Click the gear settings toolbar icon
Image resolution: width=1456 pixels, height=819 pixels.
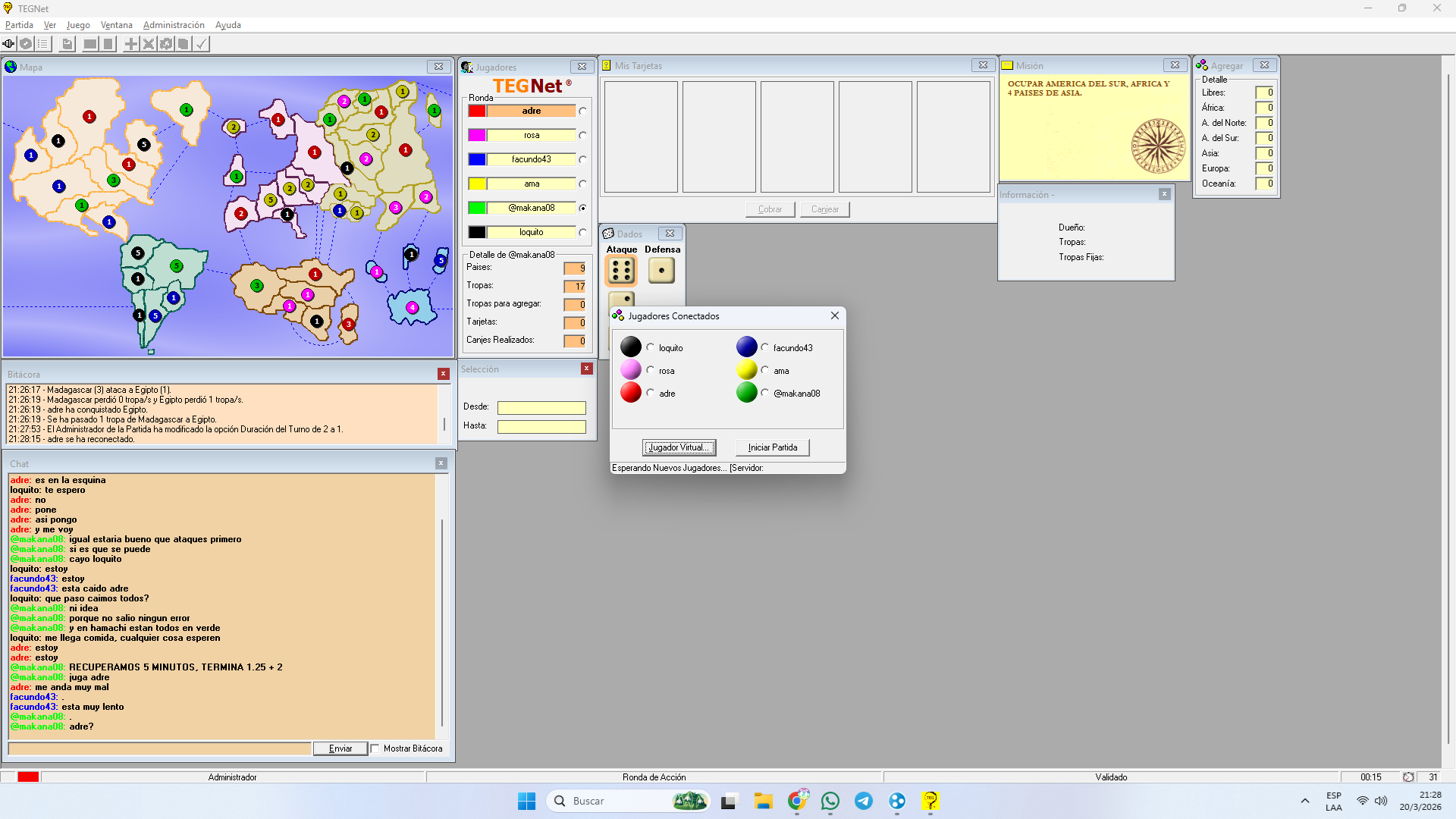pyautogui.click(x=166, y=44)
